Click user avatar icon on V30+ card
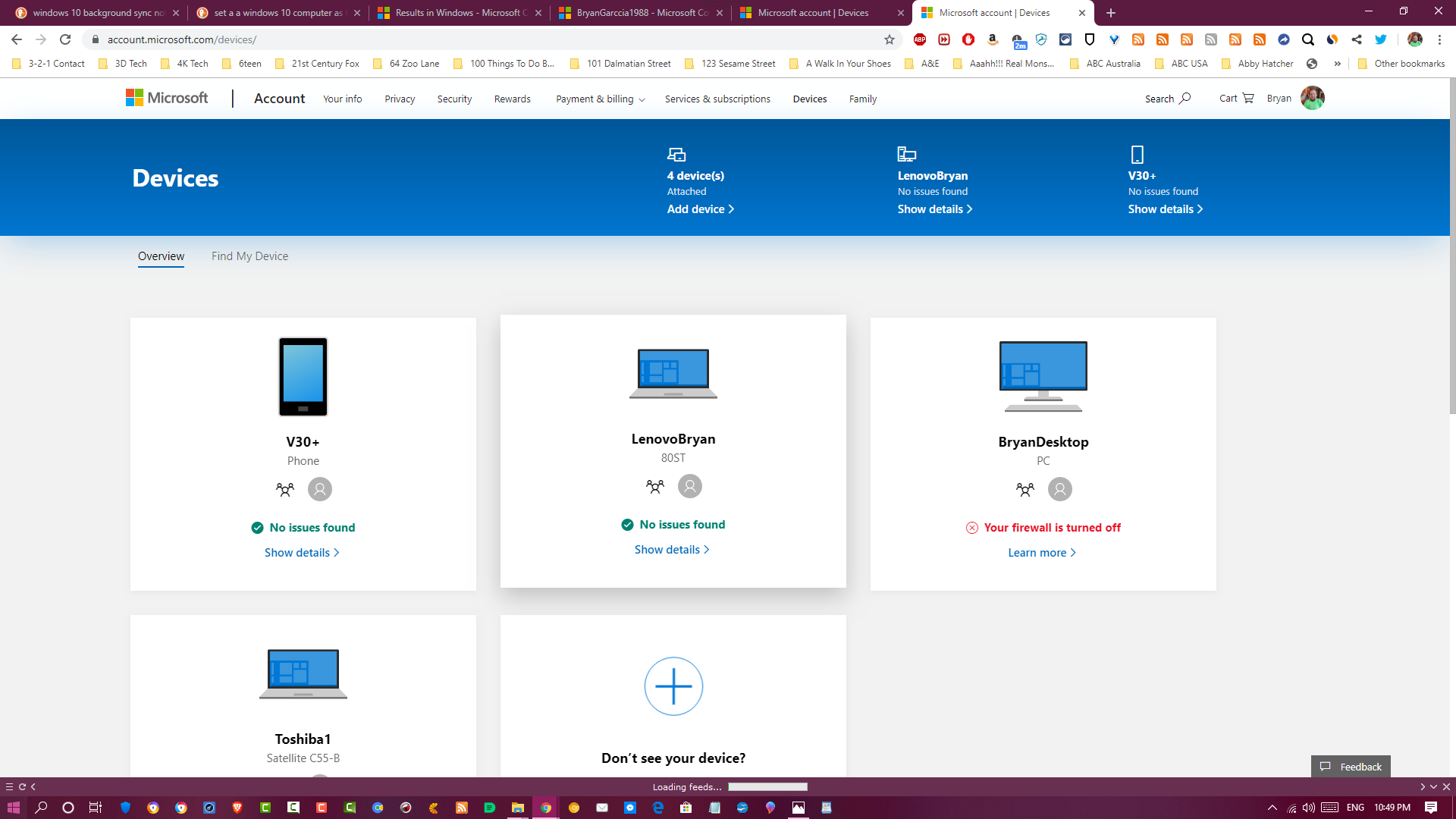1456x819 pixels. click(320, 489)
